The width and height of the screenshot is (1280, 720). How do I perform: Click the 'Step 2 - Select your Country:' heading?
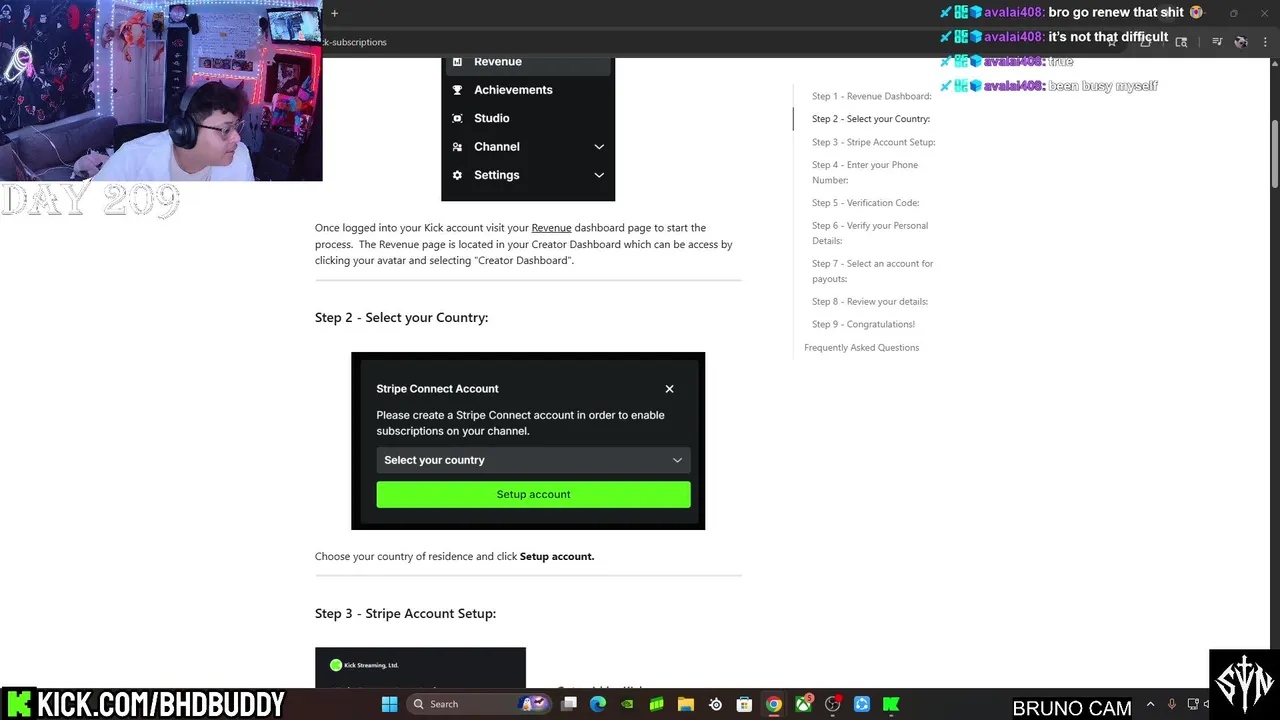tap(401, 318)
